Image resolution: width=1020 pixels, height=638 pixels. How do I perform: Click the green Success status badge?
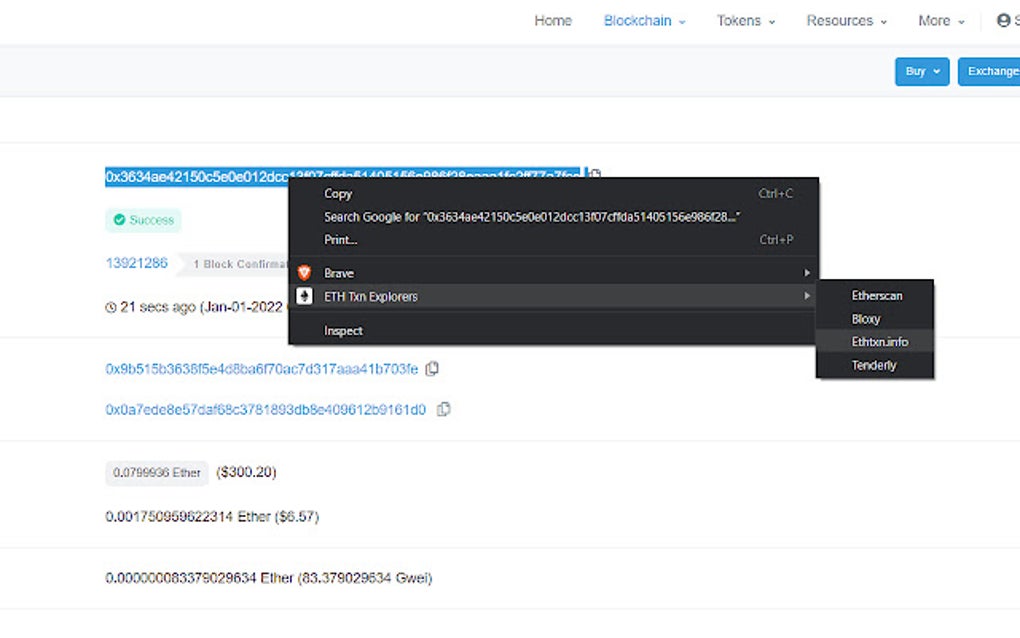(143, 219)
